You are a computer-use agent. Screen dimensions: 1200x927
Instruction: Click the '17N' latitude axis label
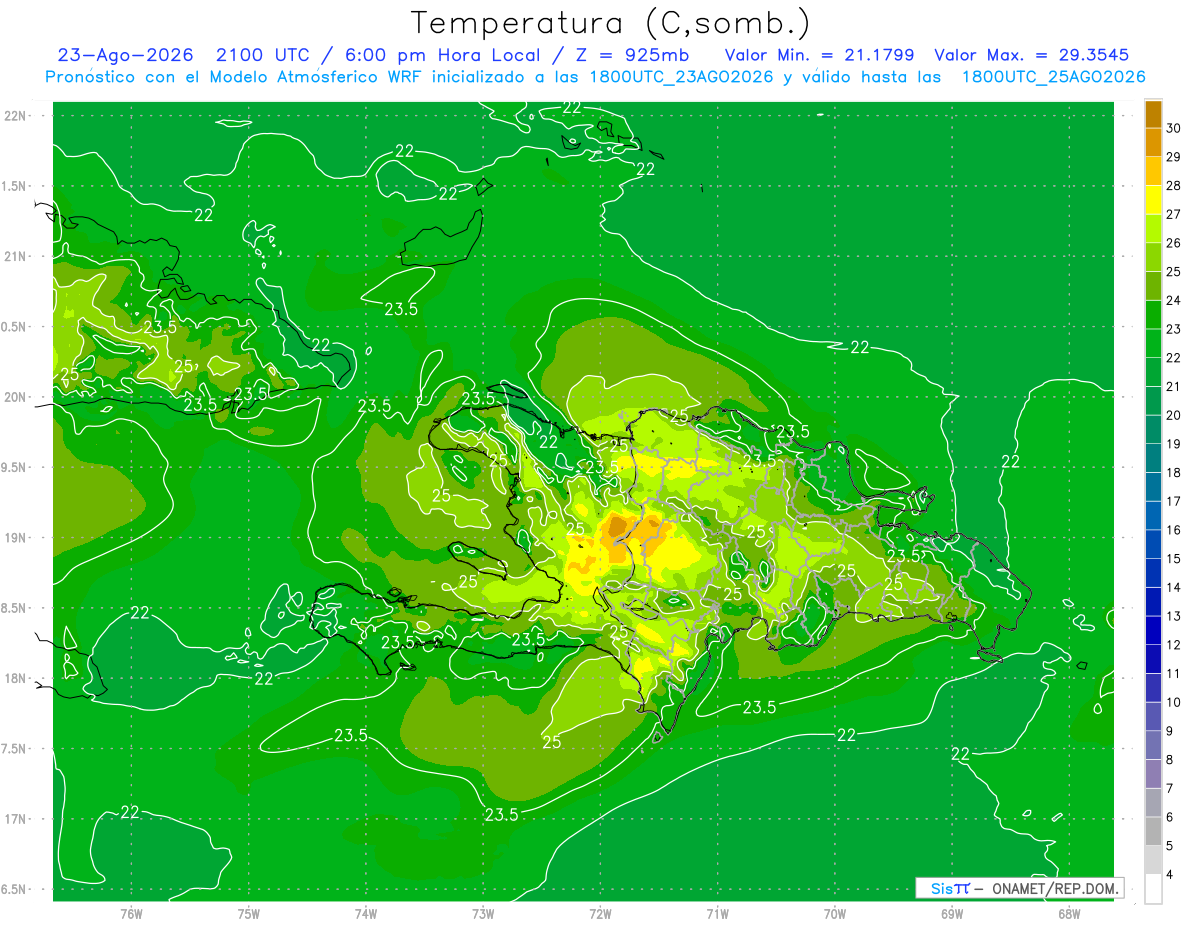[17, 819]
